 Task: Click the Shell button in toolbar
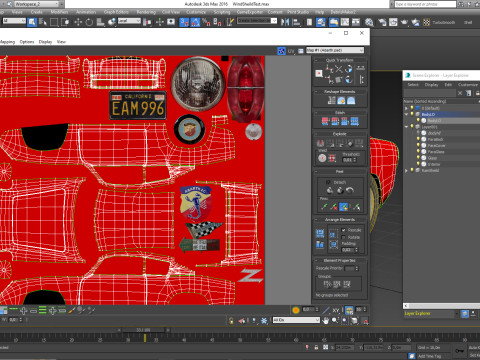pos(468,22)
